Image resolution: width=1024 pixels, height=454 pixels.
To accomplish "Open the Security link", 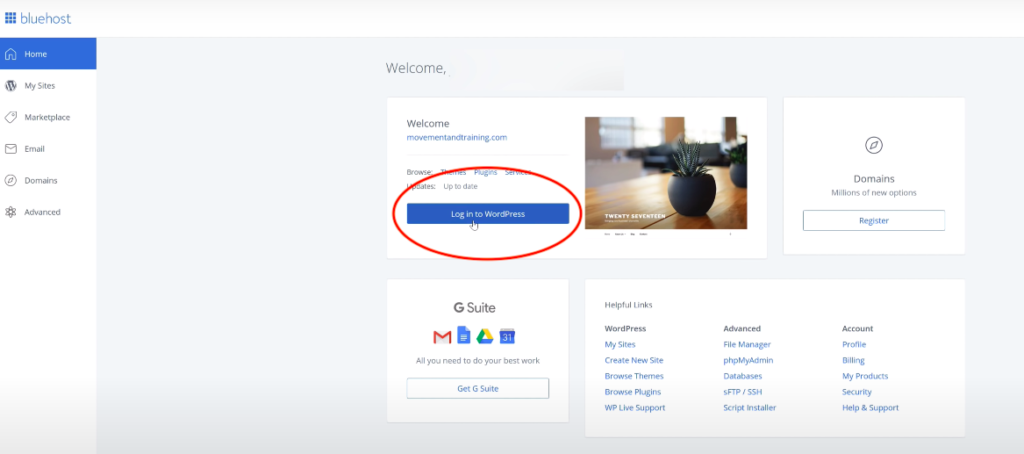I will point(857,392).
